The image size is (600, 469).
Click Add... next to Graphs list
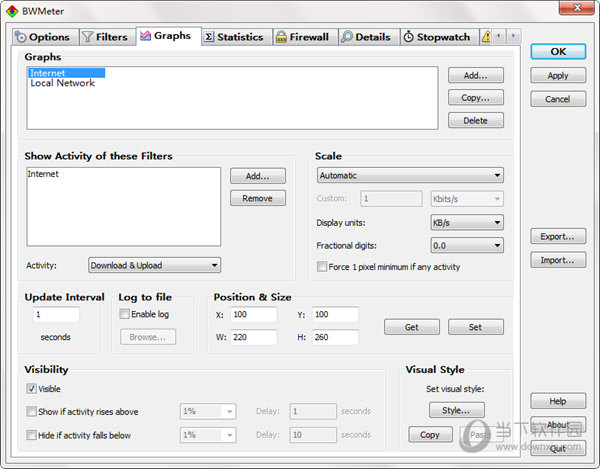pyautogui.click(x=476, y=75)
